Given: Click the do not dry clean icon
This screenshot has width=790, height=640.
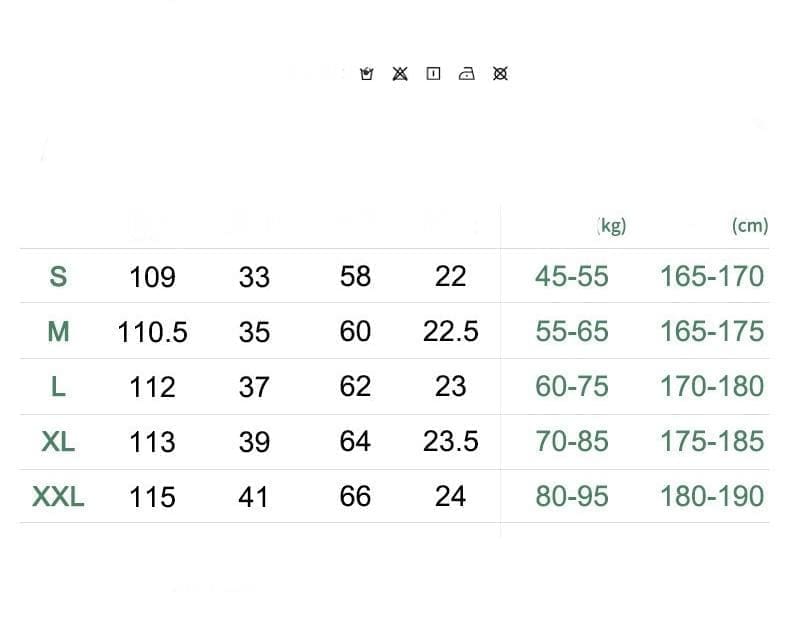Looking at the screenshot, I should click(500, 74).
